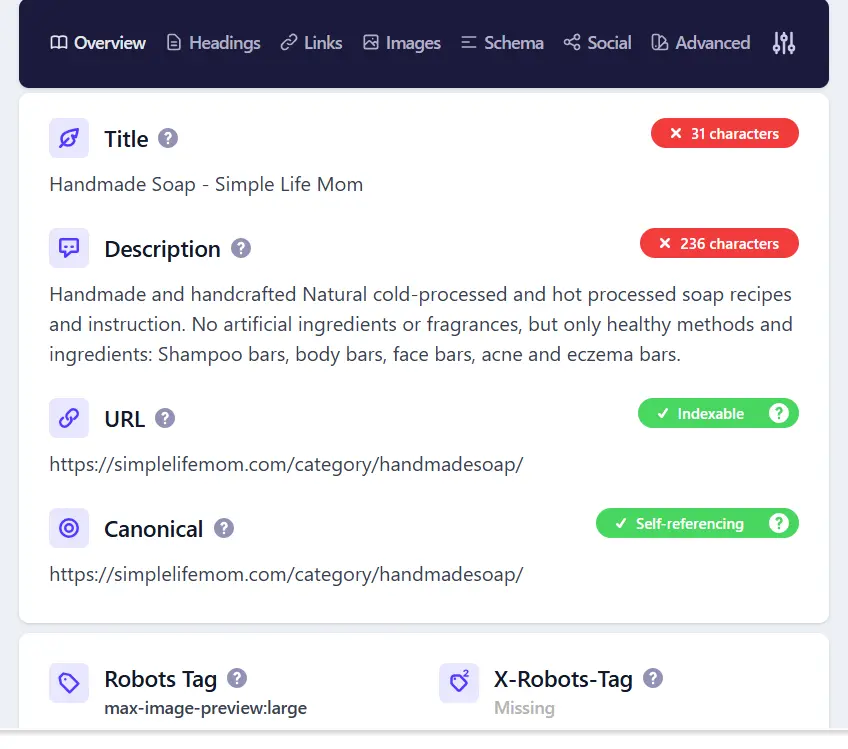Click the help icon next to Title
The width and height of the screenshot is (848, 749).
(168, 138)
